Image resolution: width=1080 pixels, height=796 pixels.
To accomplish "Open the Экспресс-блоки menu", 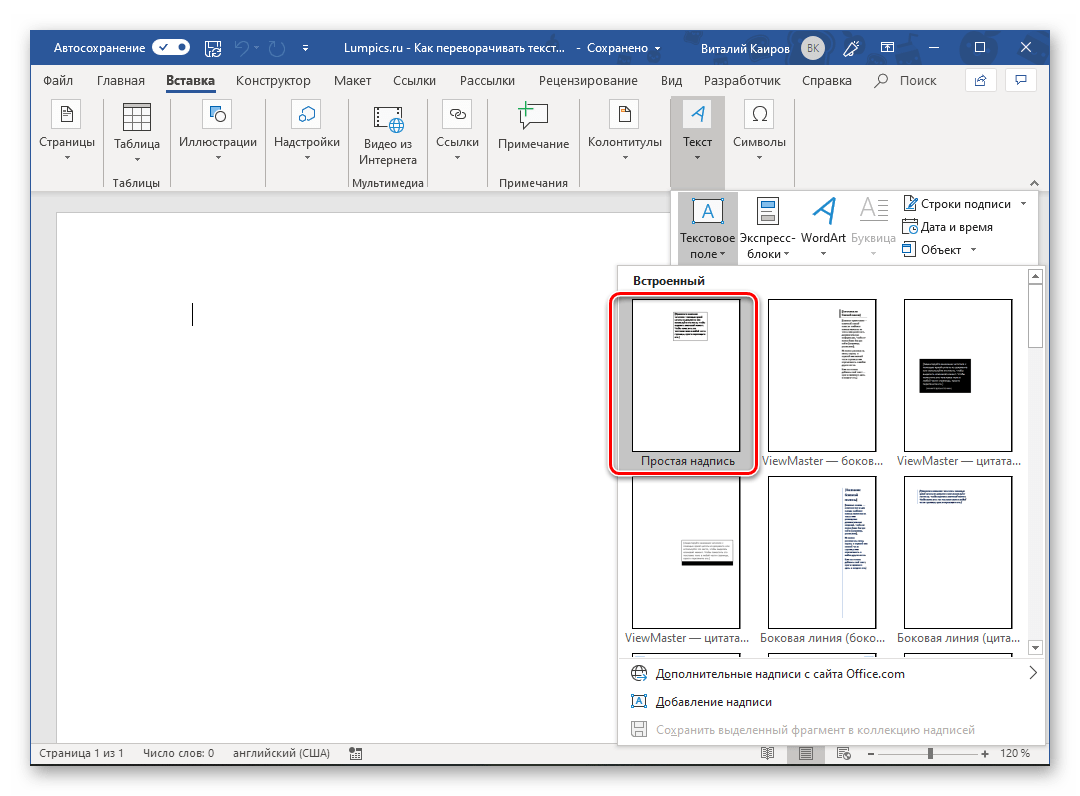I will coord(767,228).
